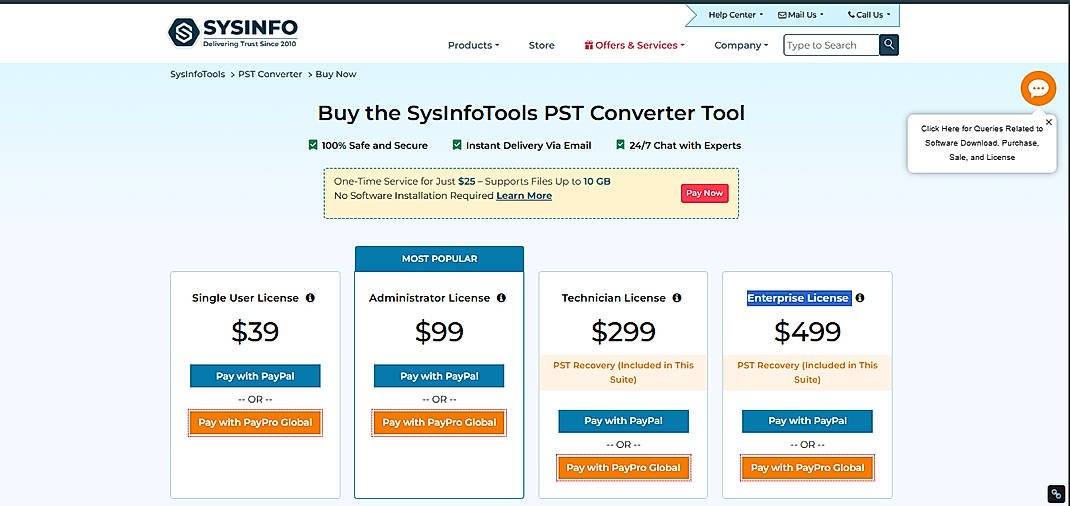Viewport: 1070px width, 506px height.
Task: Click 24/7 Chat with Experts text
Action: (685, 145)
